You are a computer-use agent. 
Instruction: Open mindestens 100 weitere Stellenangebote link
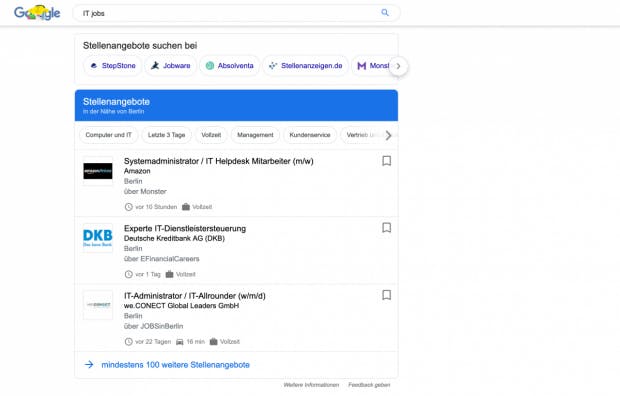(176, 365)
